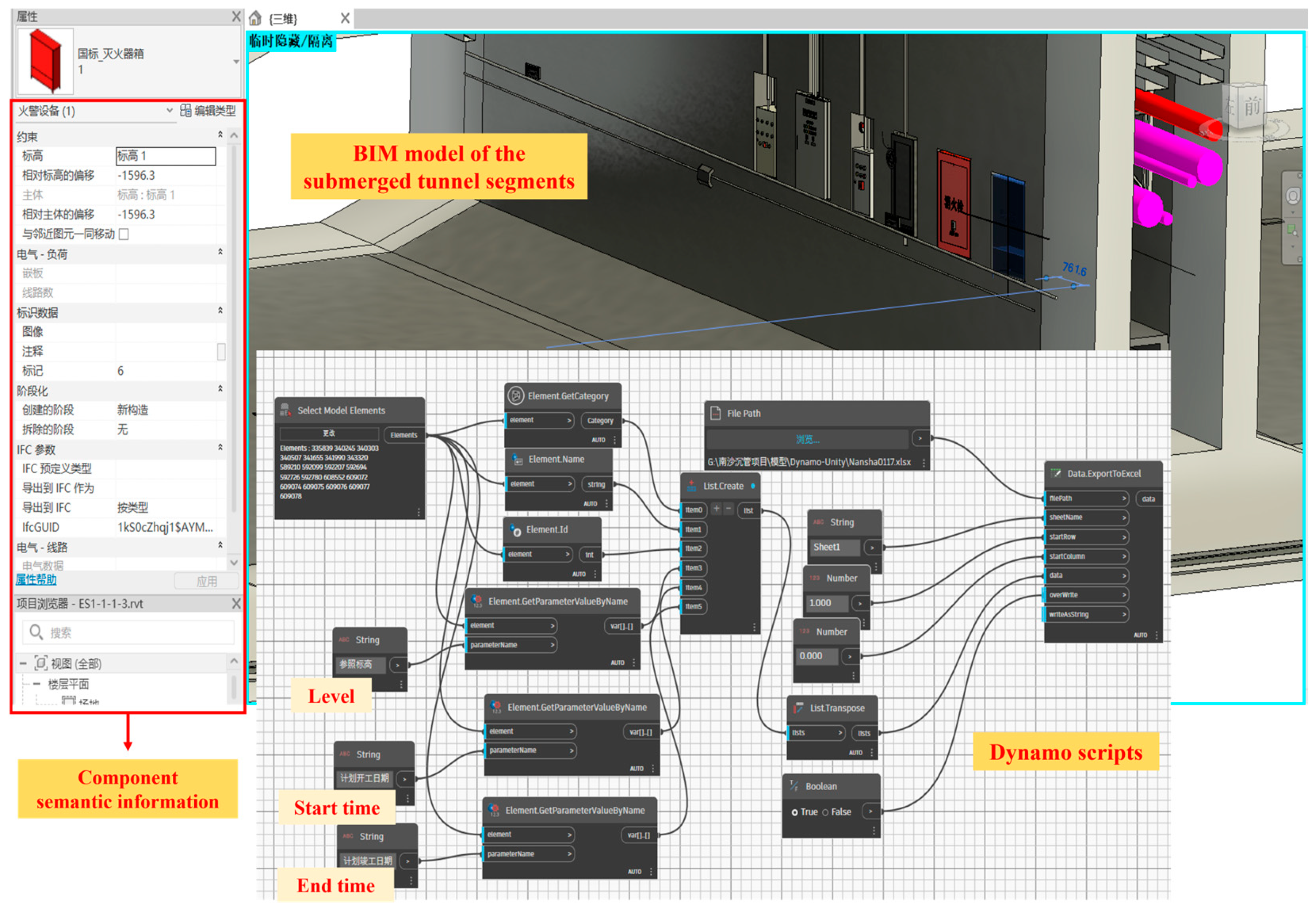Toggle the 与邻近图元一同移动 checkbox
The height and width of the screenshot is (909, 1316).
(123, 234)
